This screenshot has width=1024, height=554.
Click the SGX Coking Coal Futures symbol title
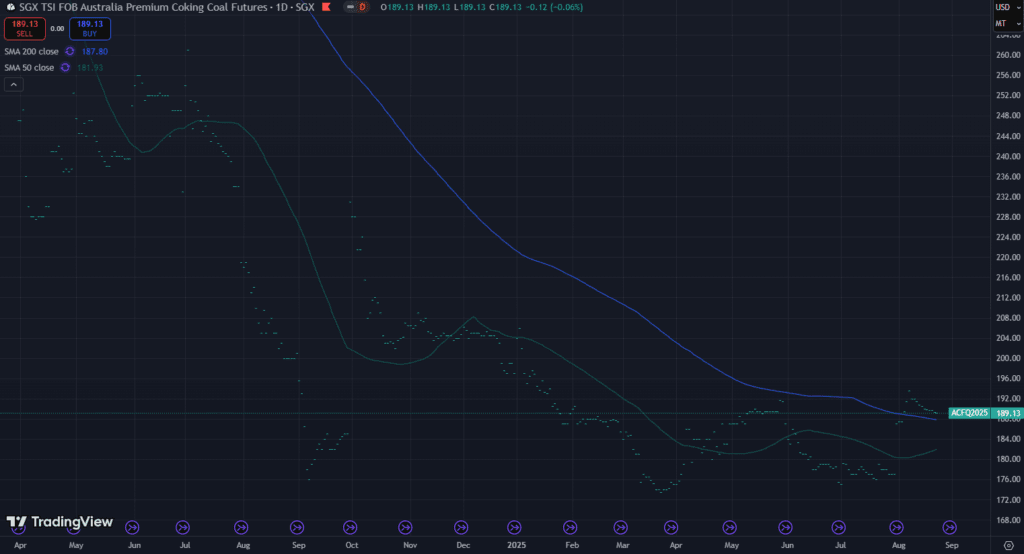click(160, 7)
